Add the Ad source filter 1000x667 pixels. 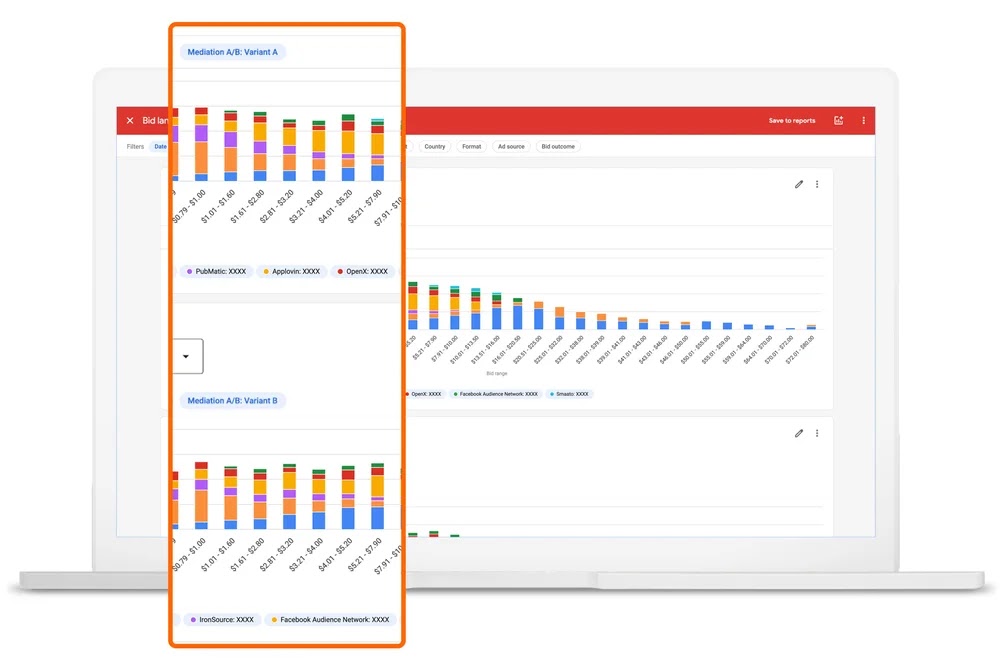[511, 147]
